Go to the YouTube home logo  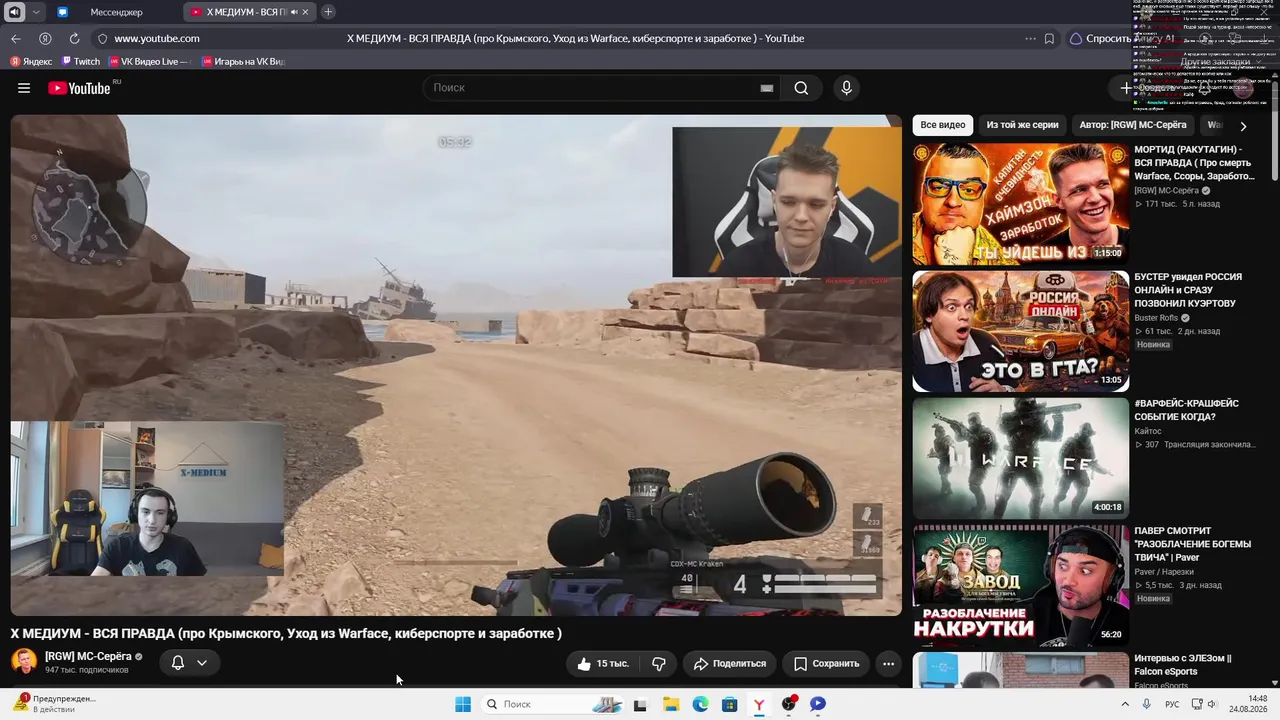[80, 88]
